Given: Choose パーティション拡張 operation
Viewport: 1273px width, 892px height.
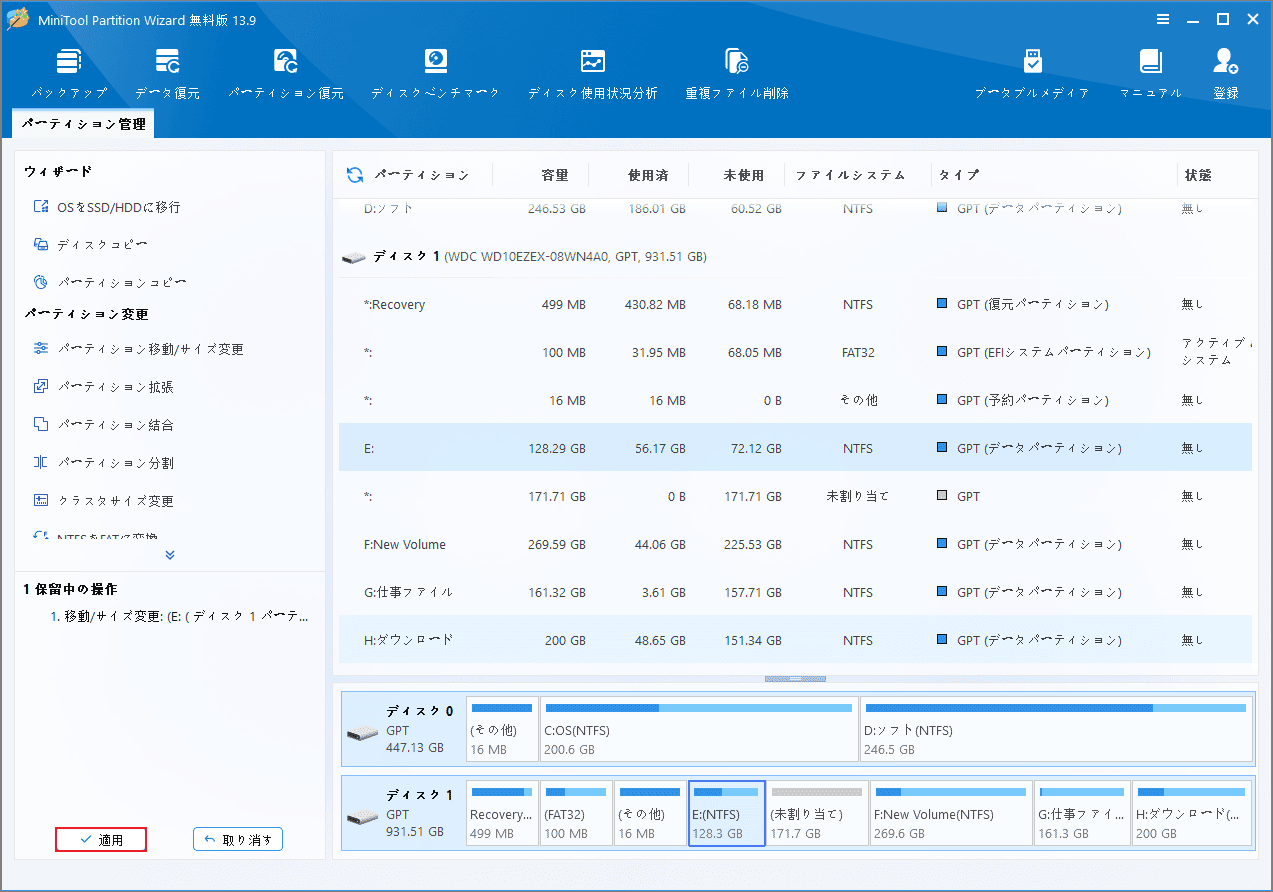Looking at the screenshot, I should tap(103, 387).
